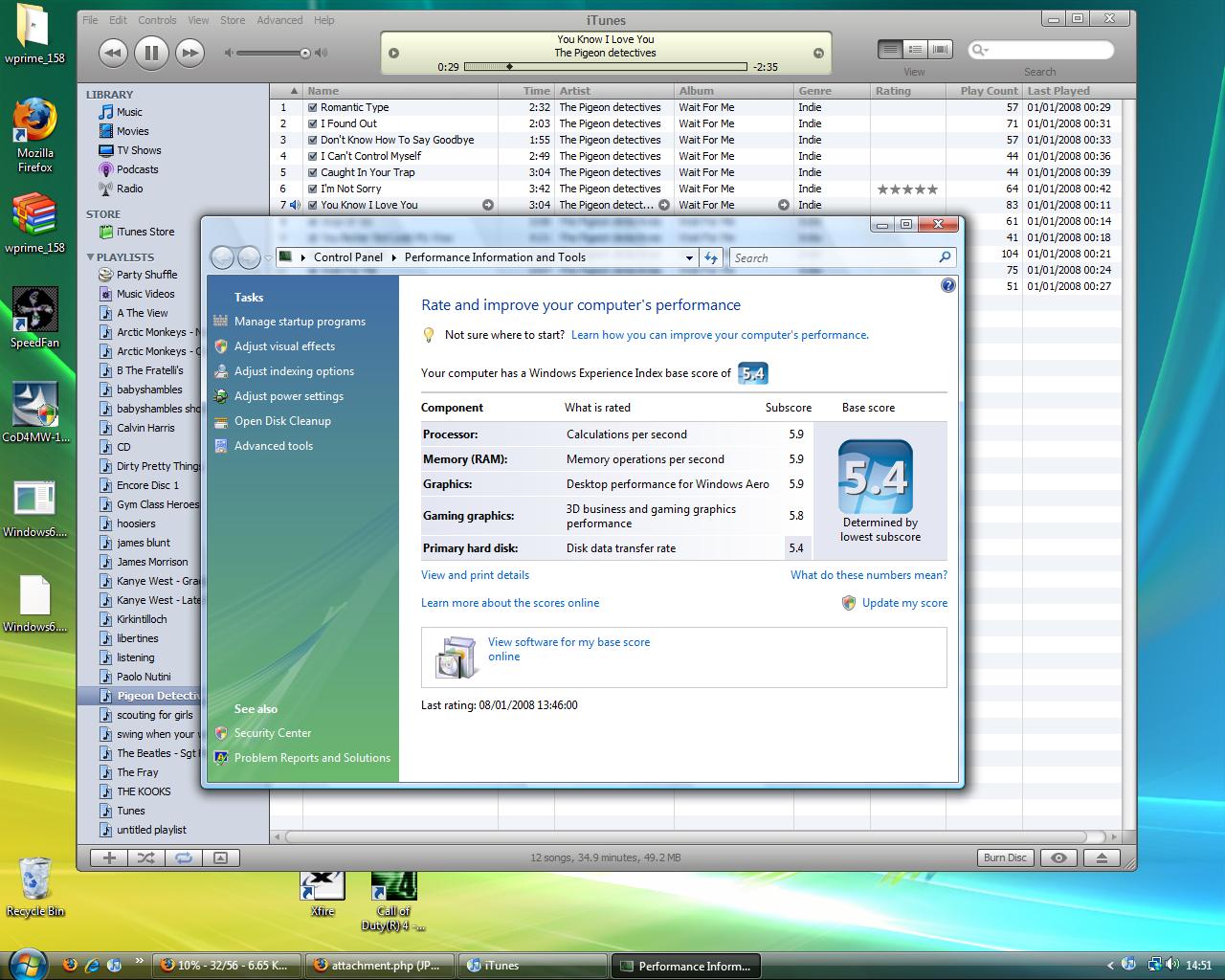1225x980 pixels.
Task: Collapse the PLAYLISTS section in iTunes
Action: pyautogui.click(x=91, y=256)
